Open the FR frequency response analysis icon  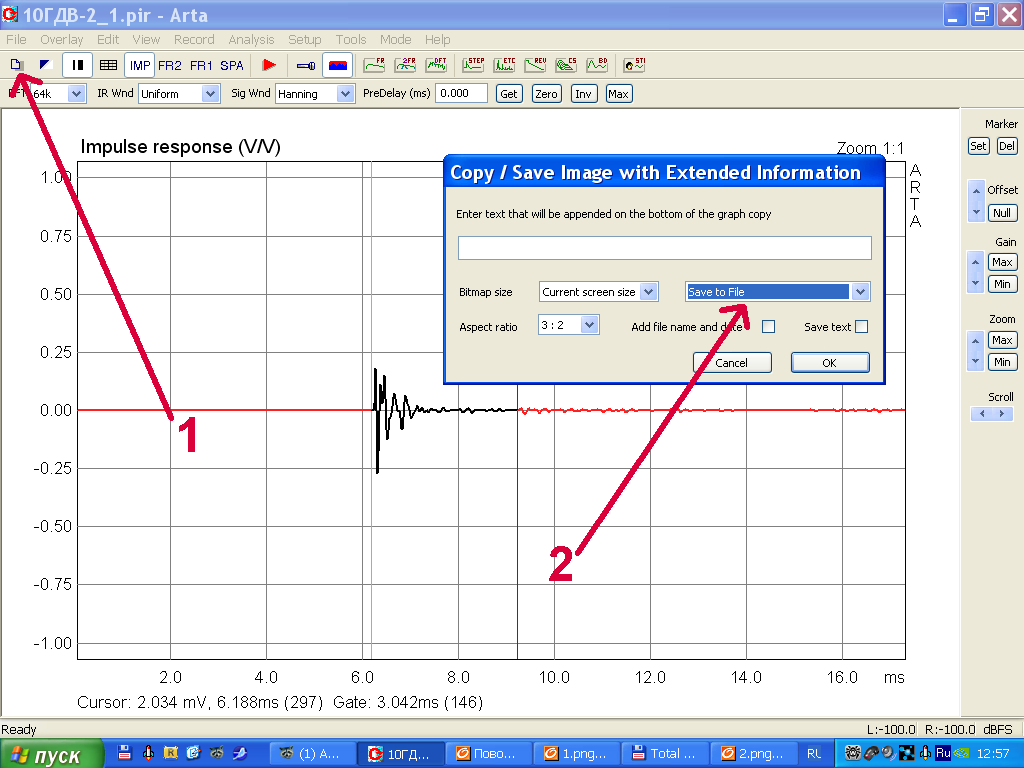click(374, 65)
